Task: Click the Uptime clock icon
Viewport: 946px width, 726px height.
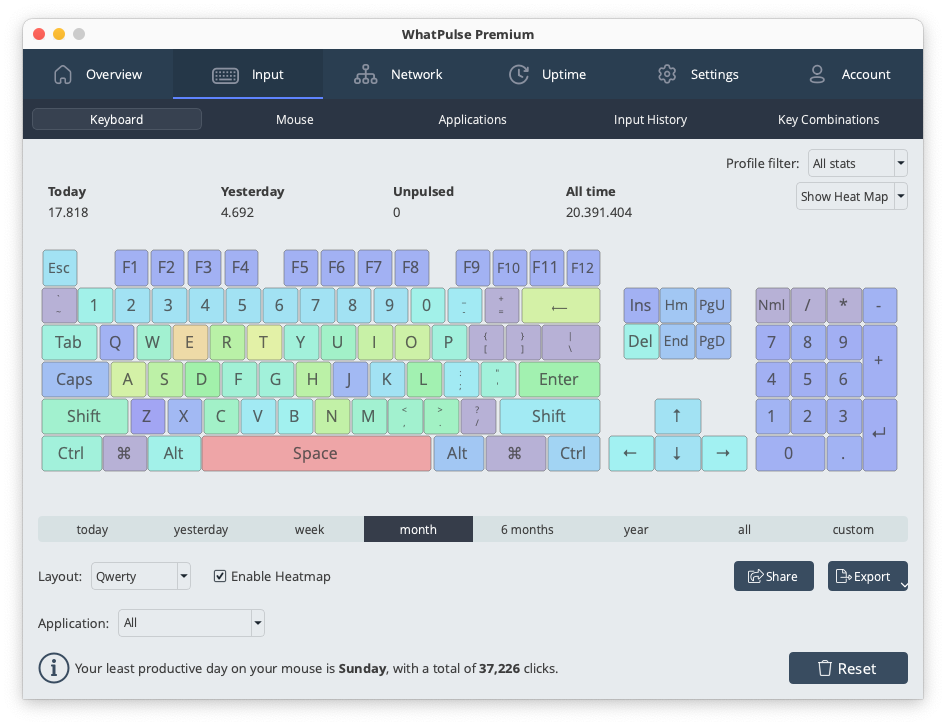Action: 519,74
